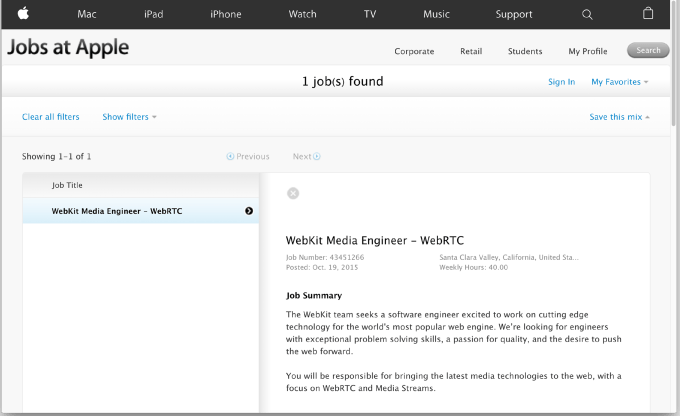
Task: Select the Corporate tab
Action: point(414,51)
